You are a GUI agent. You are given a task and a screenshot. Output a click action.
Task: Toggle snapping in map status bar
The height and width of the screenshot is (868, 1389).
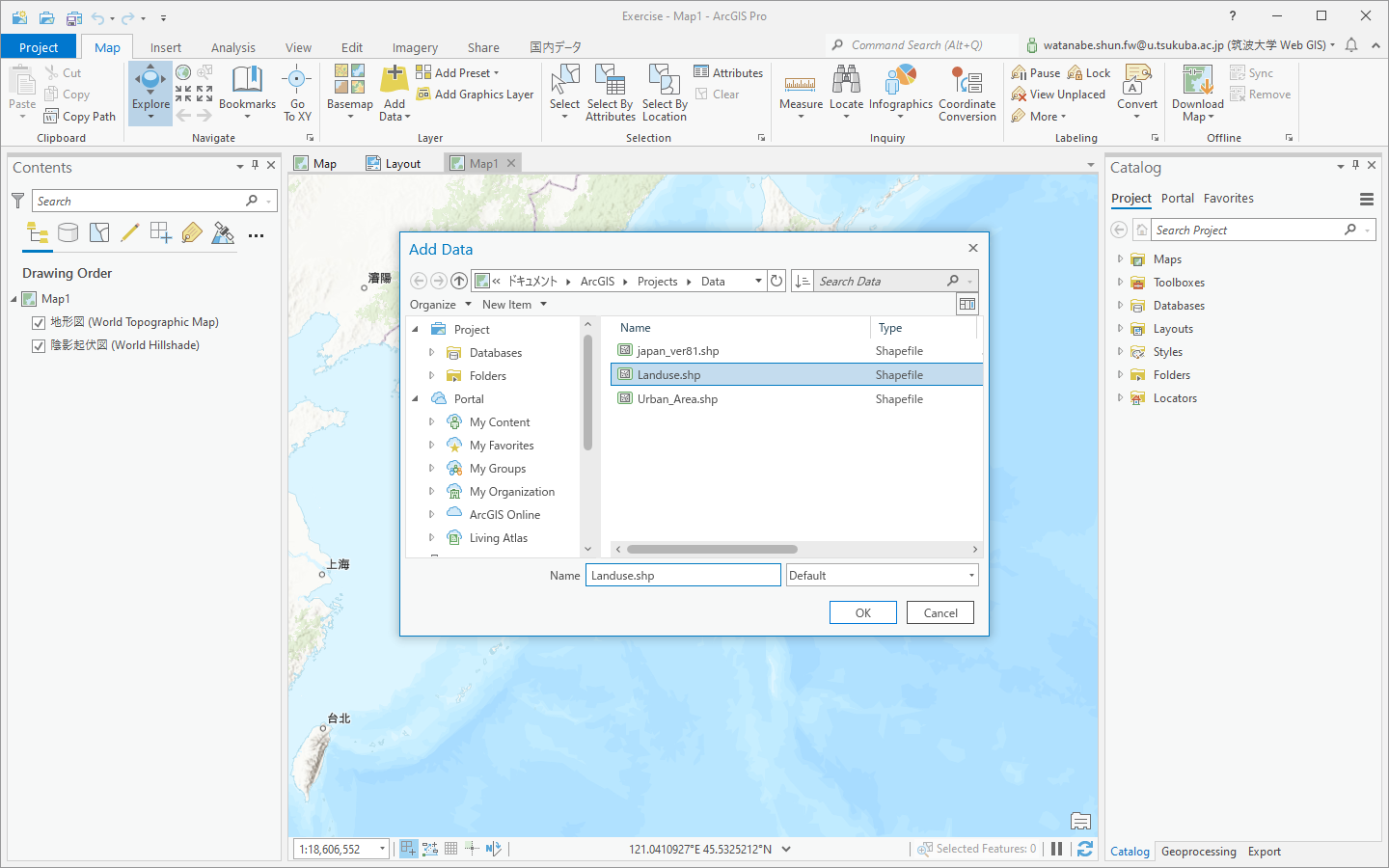tap(408, 849)
